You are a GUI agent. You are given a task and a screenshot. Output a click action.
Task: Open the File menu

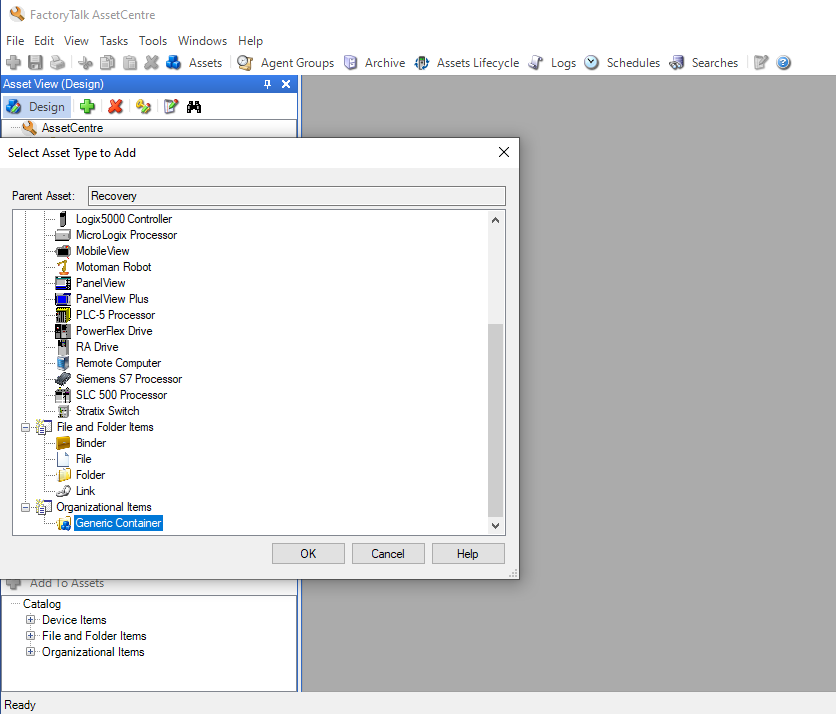coord(15,41)
